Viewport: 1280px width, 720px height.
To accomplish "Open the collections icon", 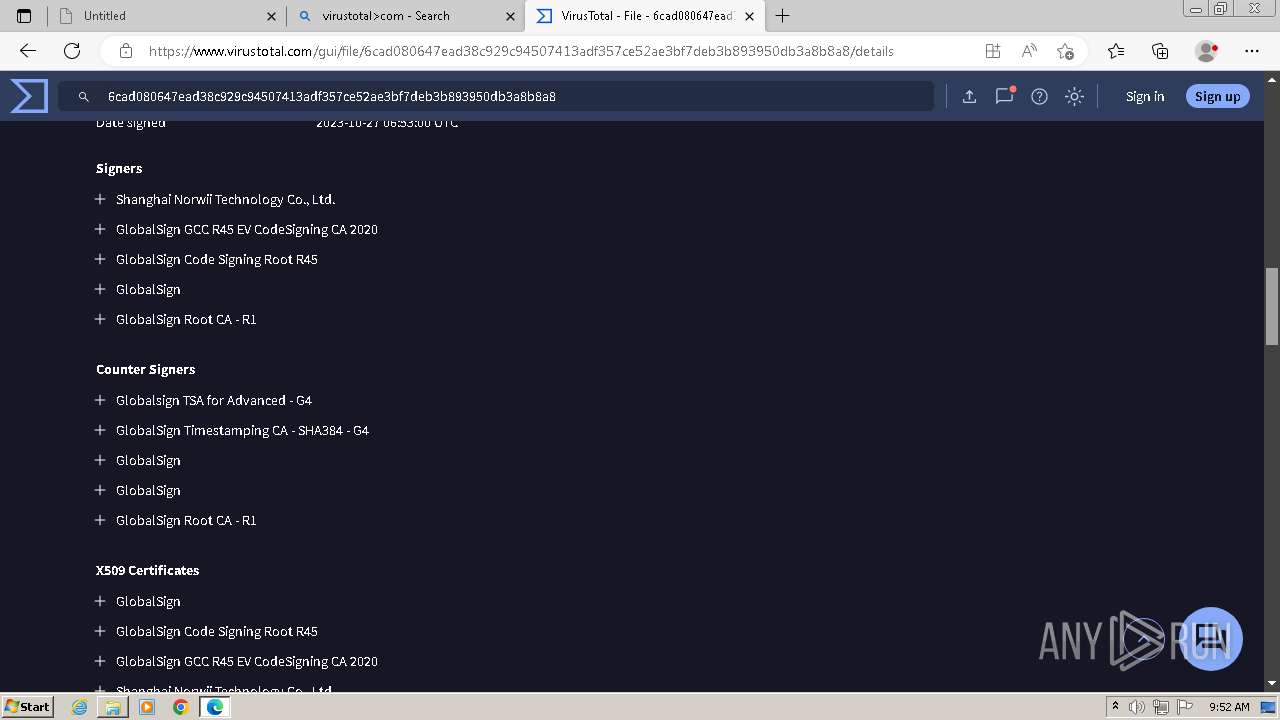I will [1160, 51].
